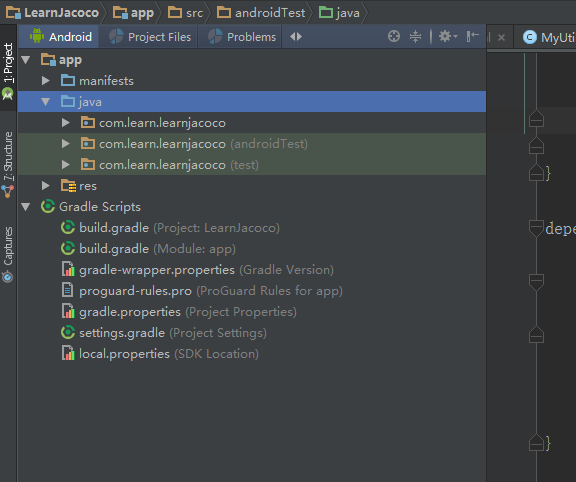The height and width of the screenshot is (482, 576).
Task: Click build.gradle (Project: LearnJacoco) icon
Action: tap(68, 227)
